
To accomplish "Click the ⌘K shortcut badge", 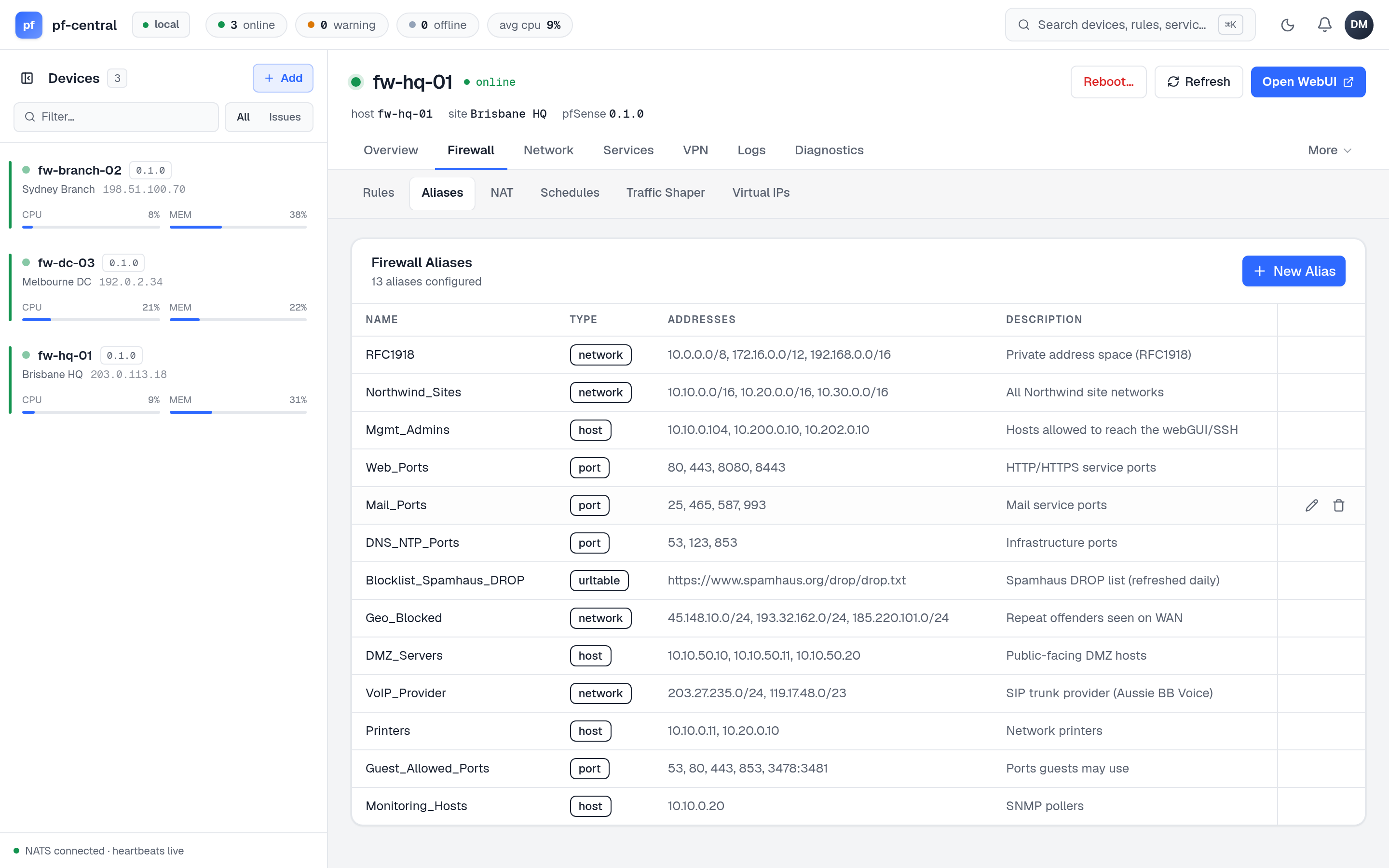I will (1231, 25).
